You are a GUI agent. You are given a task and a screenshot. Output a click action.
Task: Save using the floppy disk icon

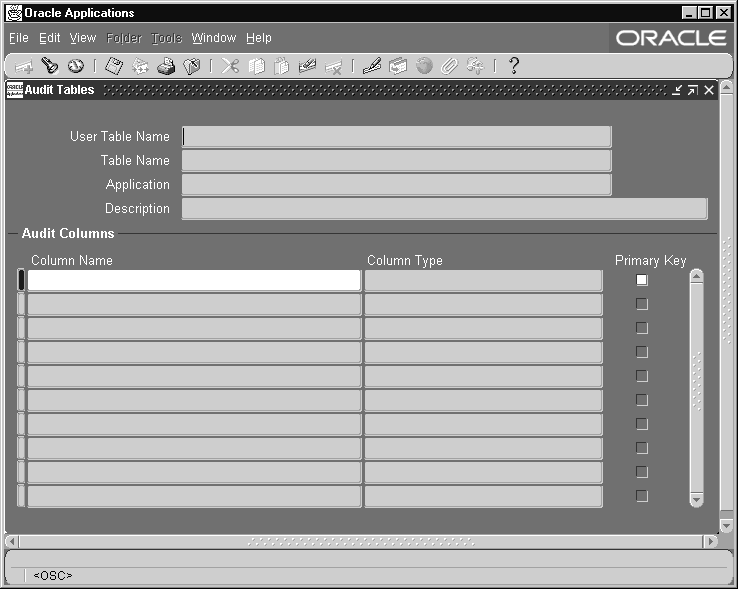tap(114, 66)
